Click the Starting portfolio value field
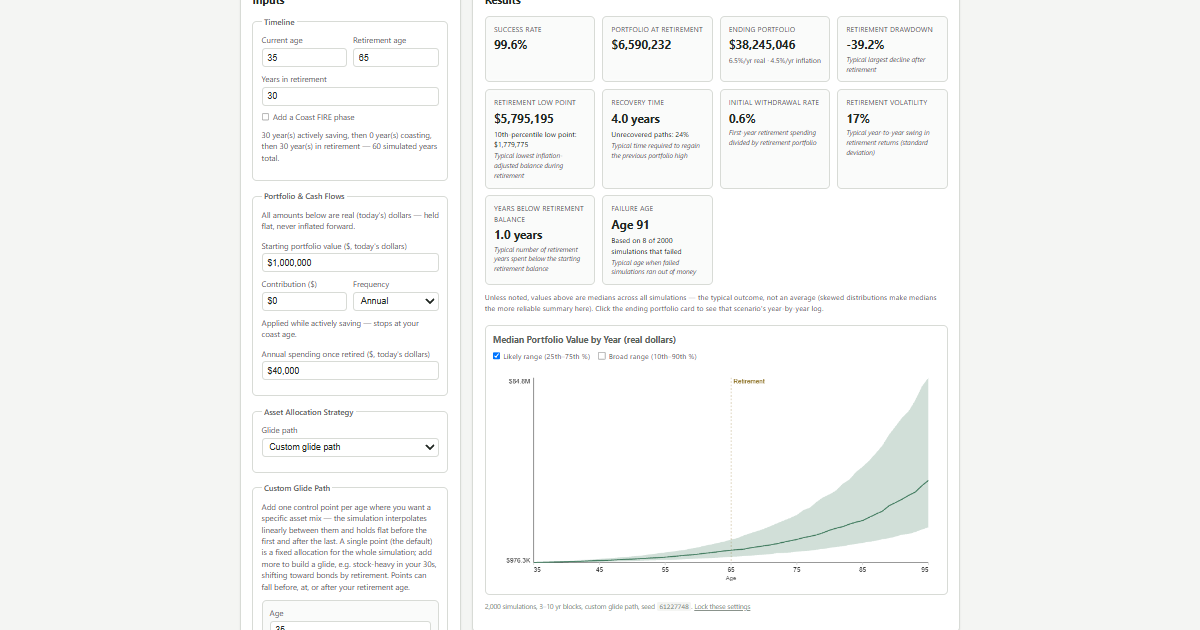Viewport: 1200px width, 630px height. click(x=350, y=263)
